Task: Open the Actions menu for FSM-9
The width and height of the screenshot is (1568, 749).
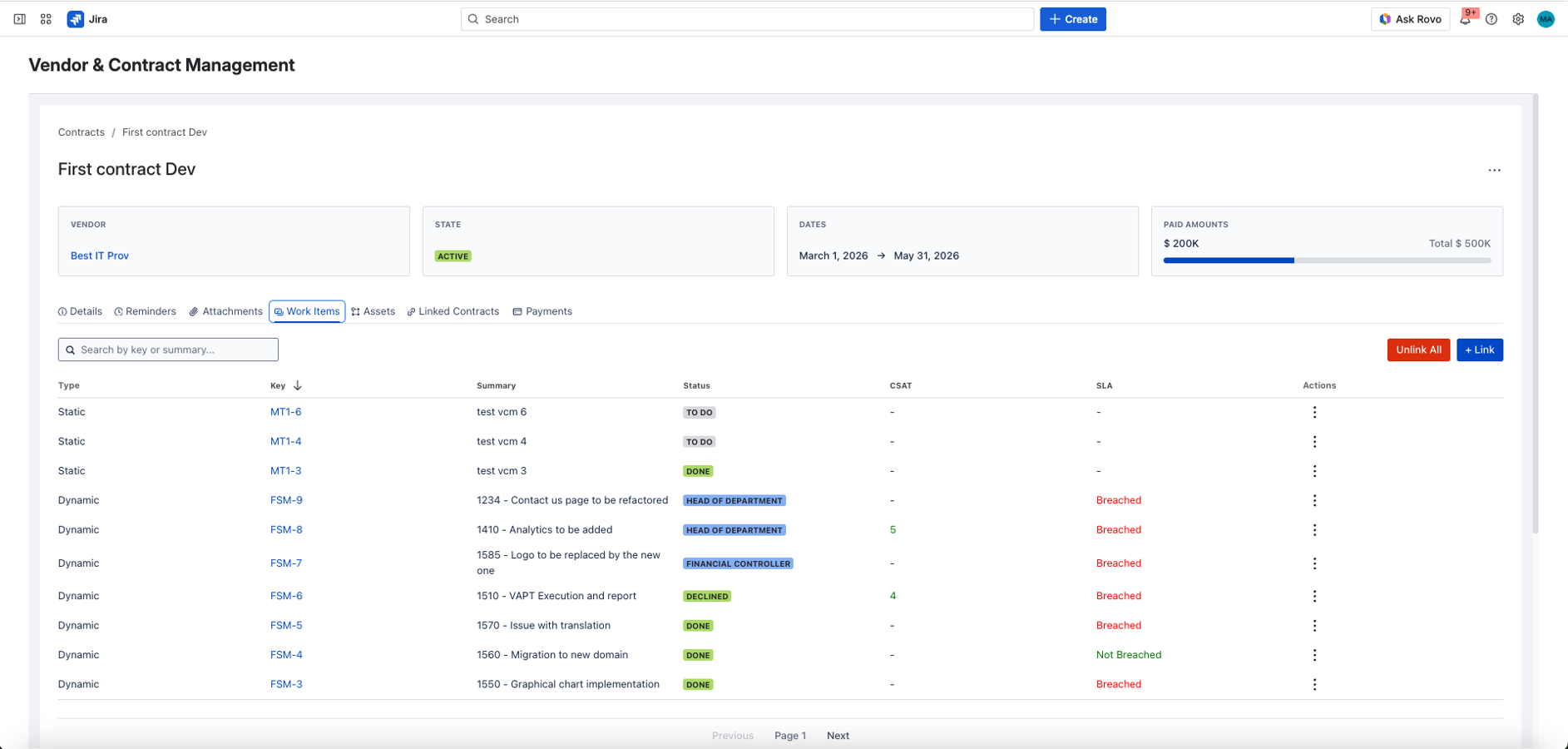Action: (x=1315, y=500)
